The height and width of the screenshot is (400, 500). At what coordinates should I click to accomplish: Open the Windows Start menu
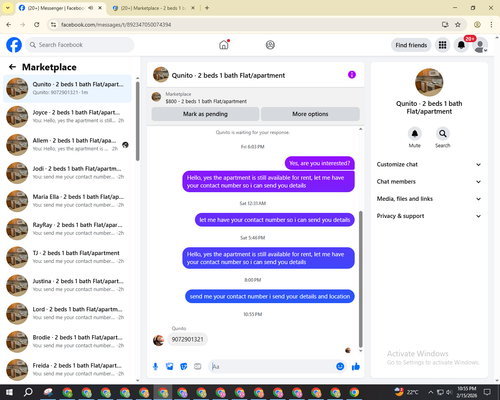point(9,392)
